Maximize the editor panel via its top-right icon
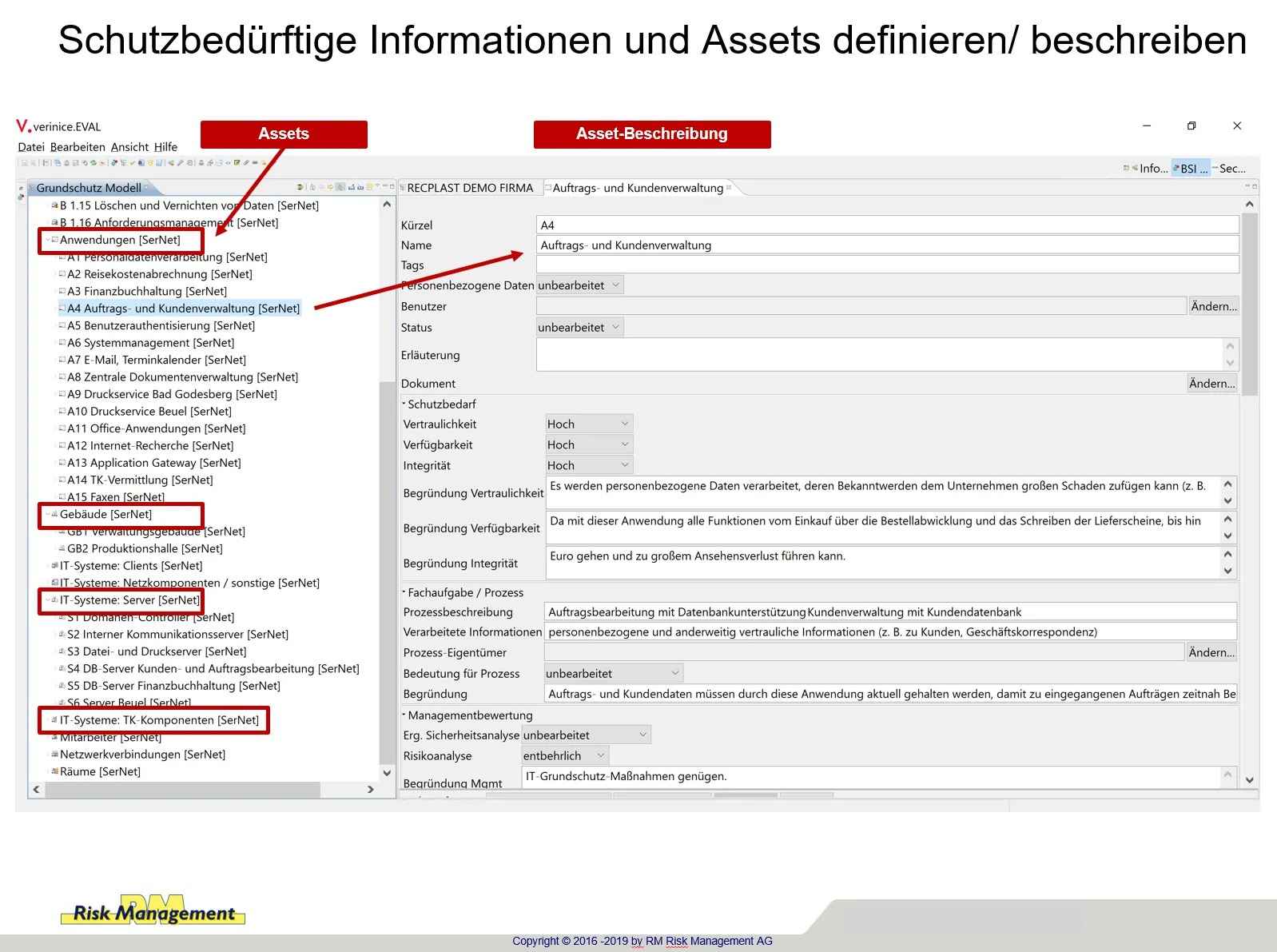Viewport: 1277px width, 952px height. 1255,187
